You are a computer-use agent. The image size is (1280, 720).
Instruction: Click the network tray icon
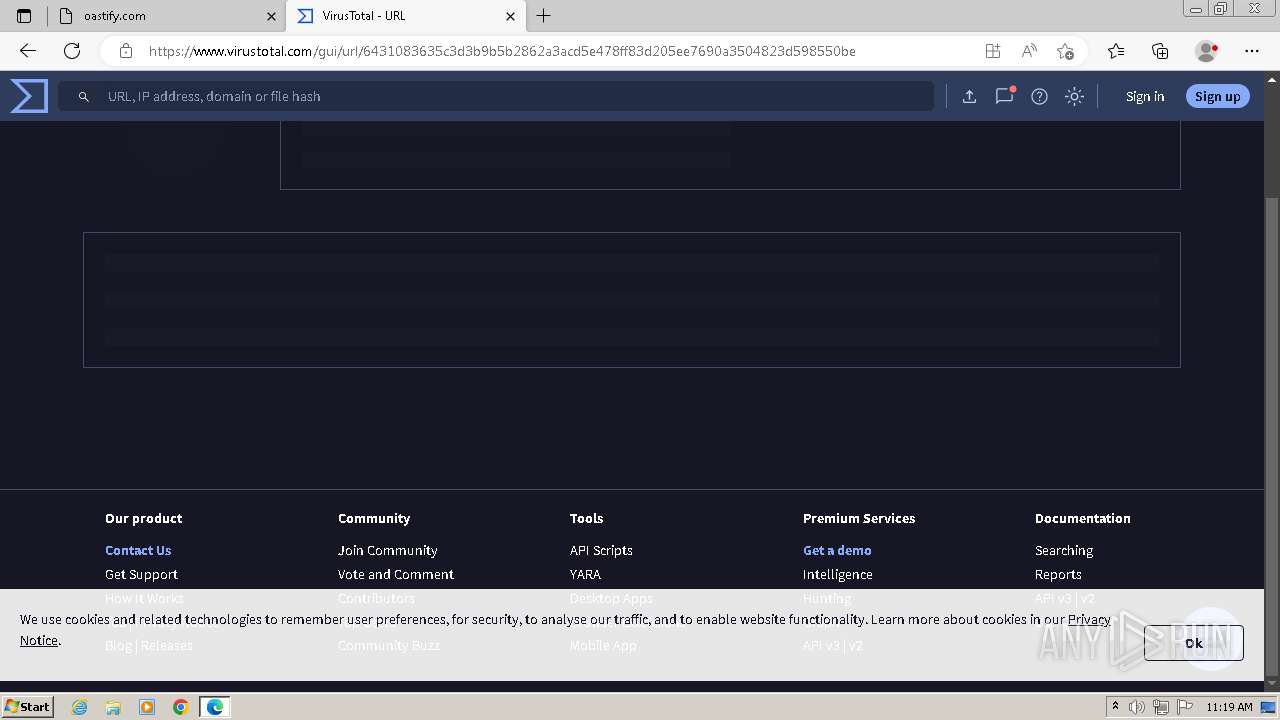tap(1160, 707)
